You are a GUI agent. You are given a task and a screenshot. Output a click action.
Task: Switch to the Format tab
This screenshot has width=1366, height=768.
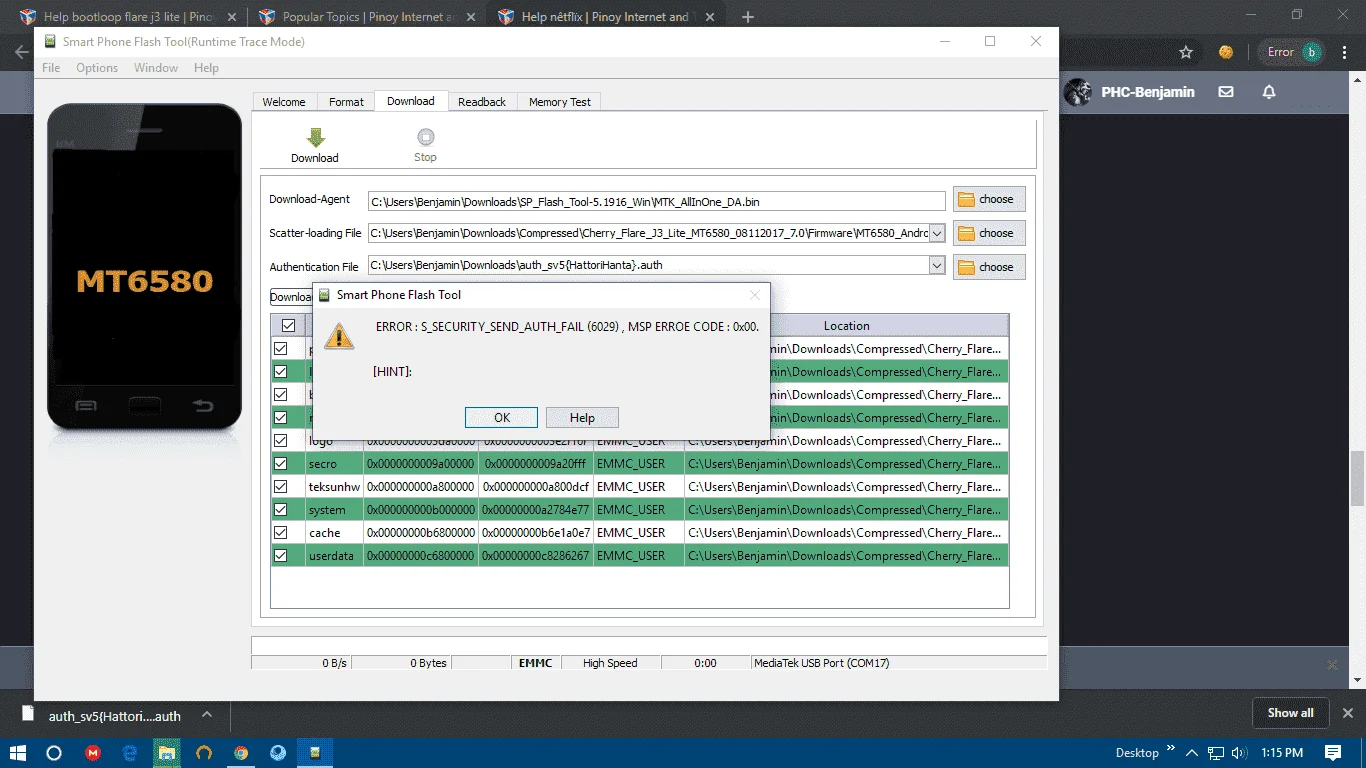[346, 102]
